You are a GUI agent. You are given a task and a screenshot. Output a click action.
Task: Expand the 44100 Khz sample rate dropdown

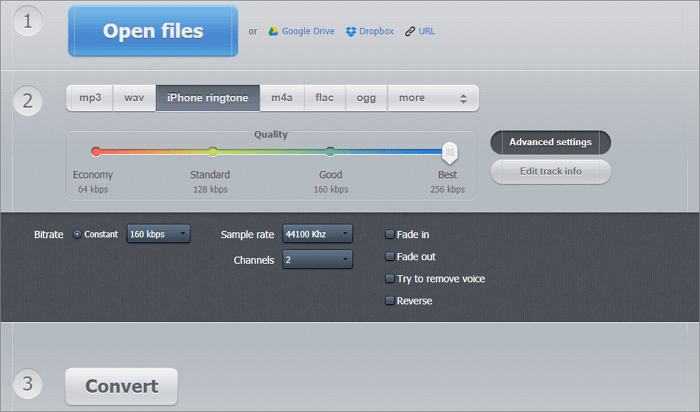point(317,235)
